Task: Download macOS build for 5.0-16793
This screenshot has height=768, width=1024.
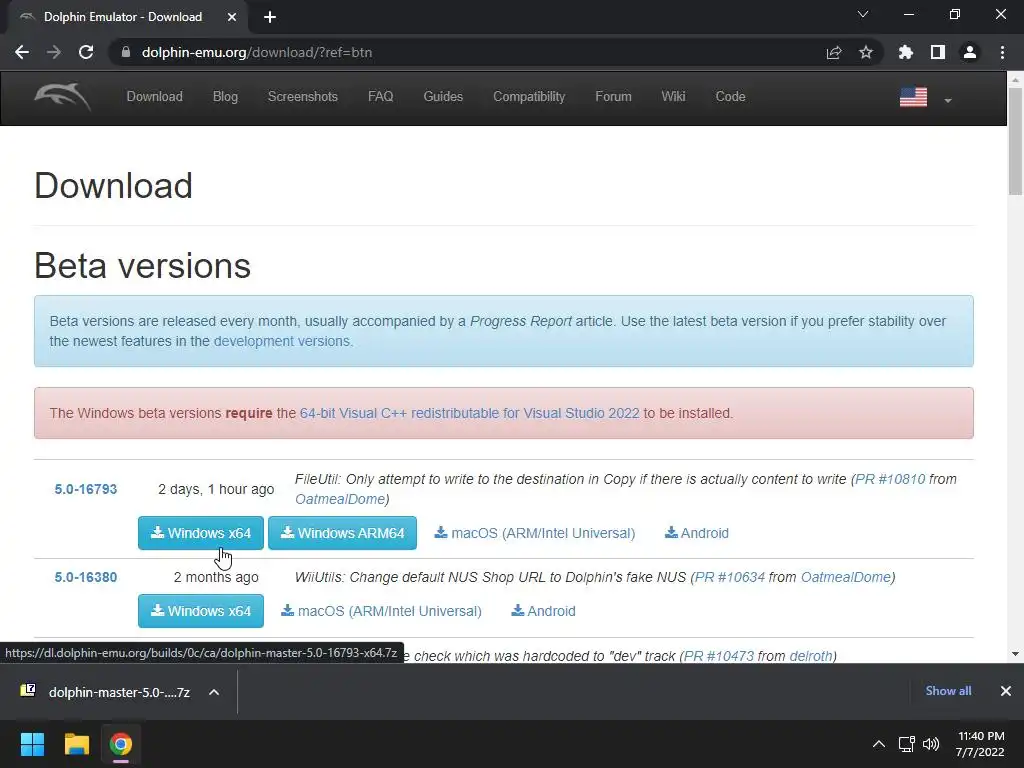Action: click(x=535, y=533)
